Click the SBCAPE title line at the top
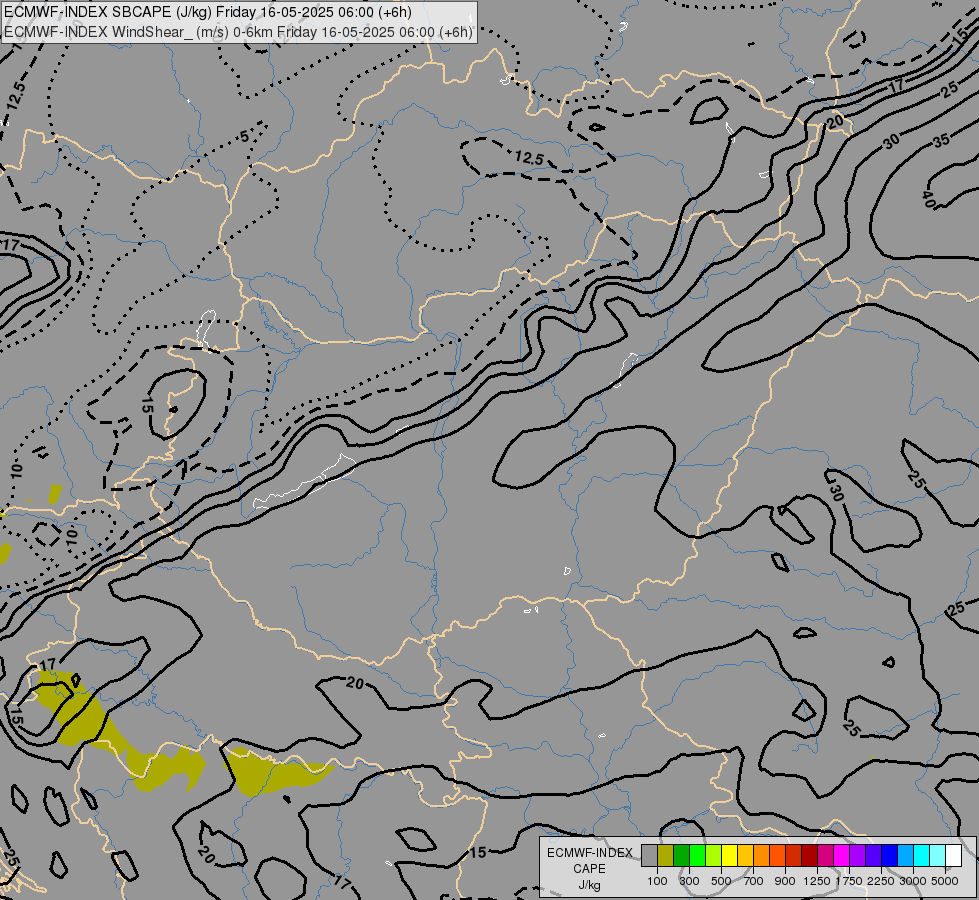The image size is (979, 900). tap(208, 12)
